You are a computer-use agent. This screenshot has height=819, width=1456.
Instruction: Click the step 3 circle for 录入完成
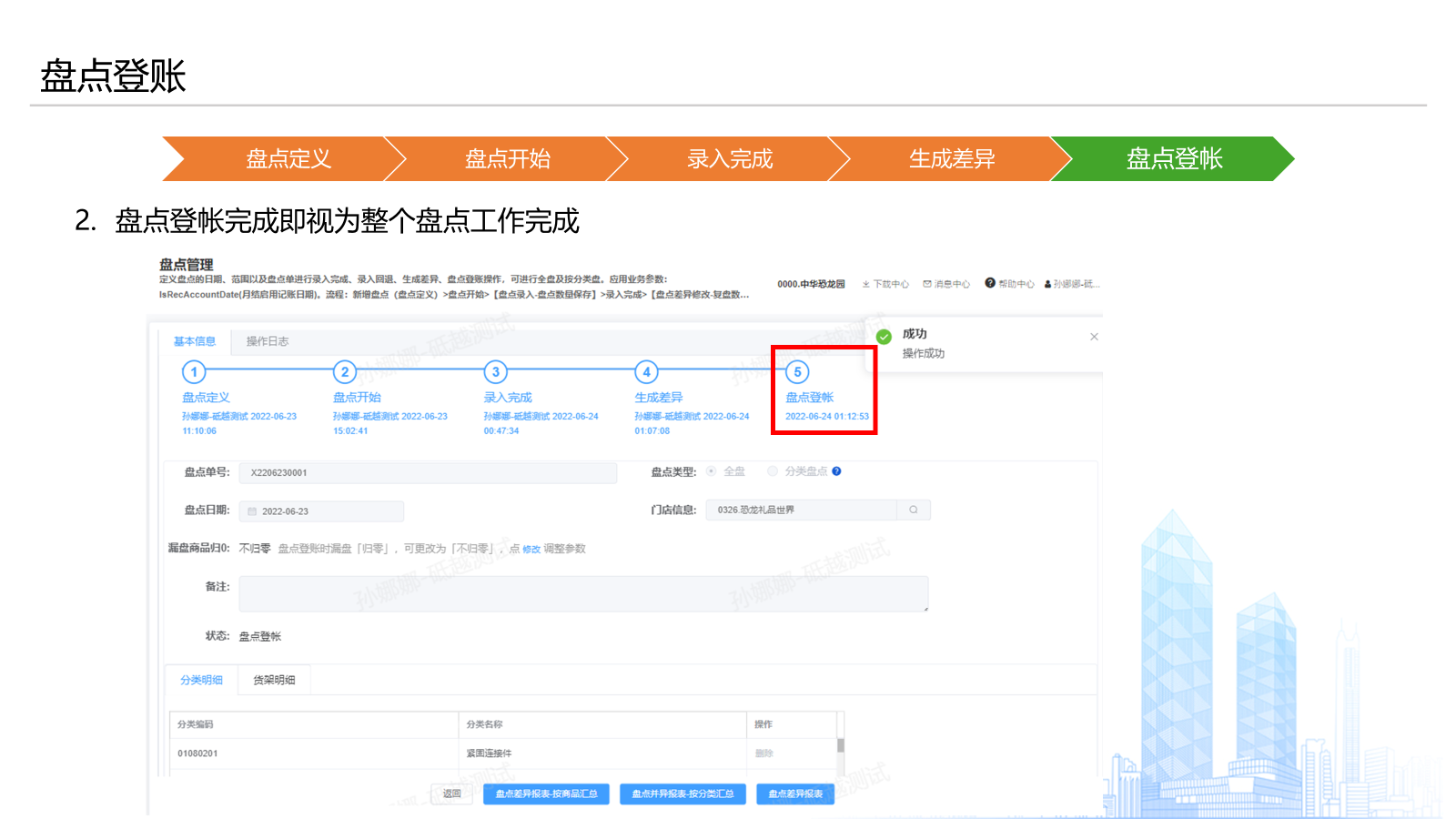coord(496,371)
